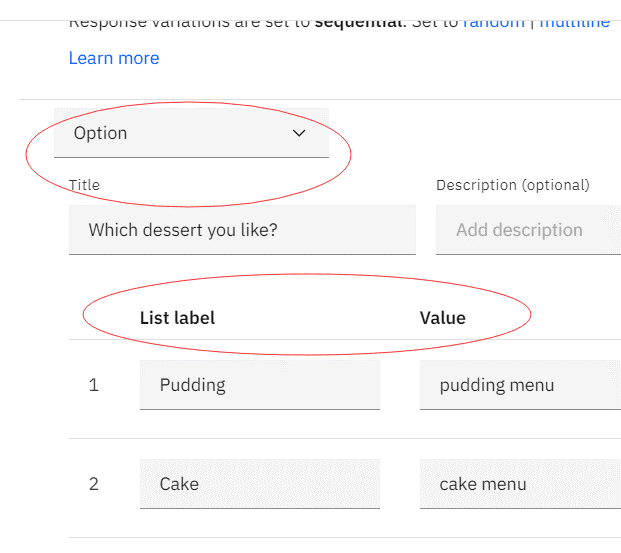Click the Title field with dessert question
Viewport: 621px width, 553px height.
pos(241,230)
